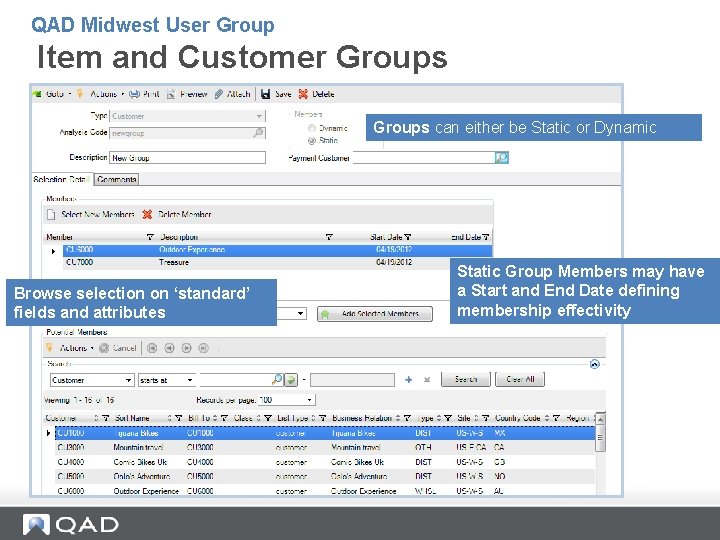This screenshot has width=720, height=540.
Task: Click the search value lookup magnifier icon
Action: pos(277,380)
